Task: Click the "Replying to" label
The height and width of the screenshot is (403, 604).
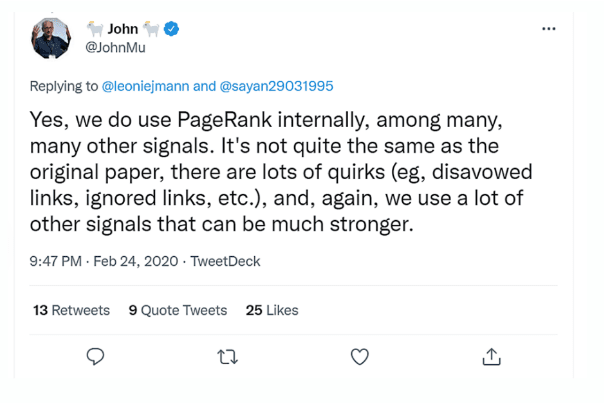Action: 65,87
